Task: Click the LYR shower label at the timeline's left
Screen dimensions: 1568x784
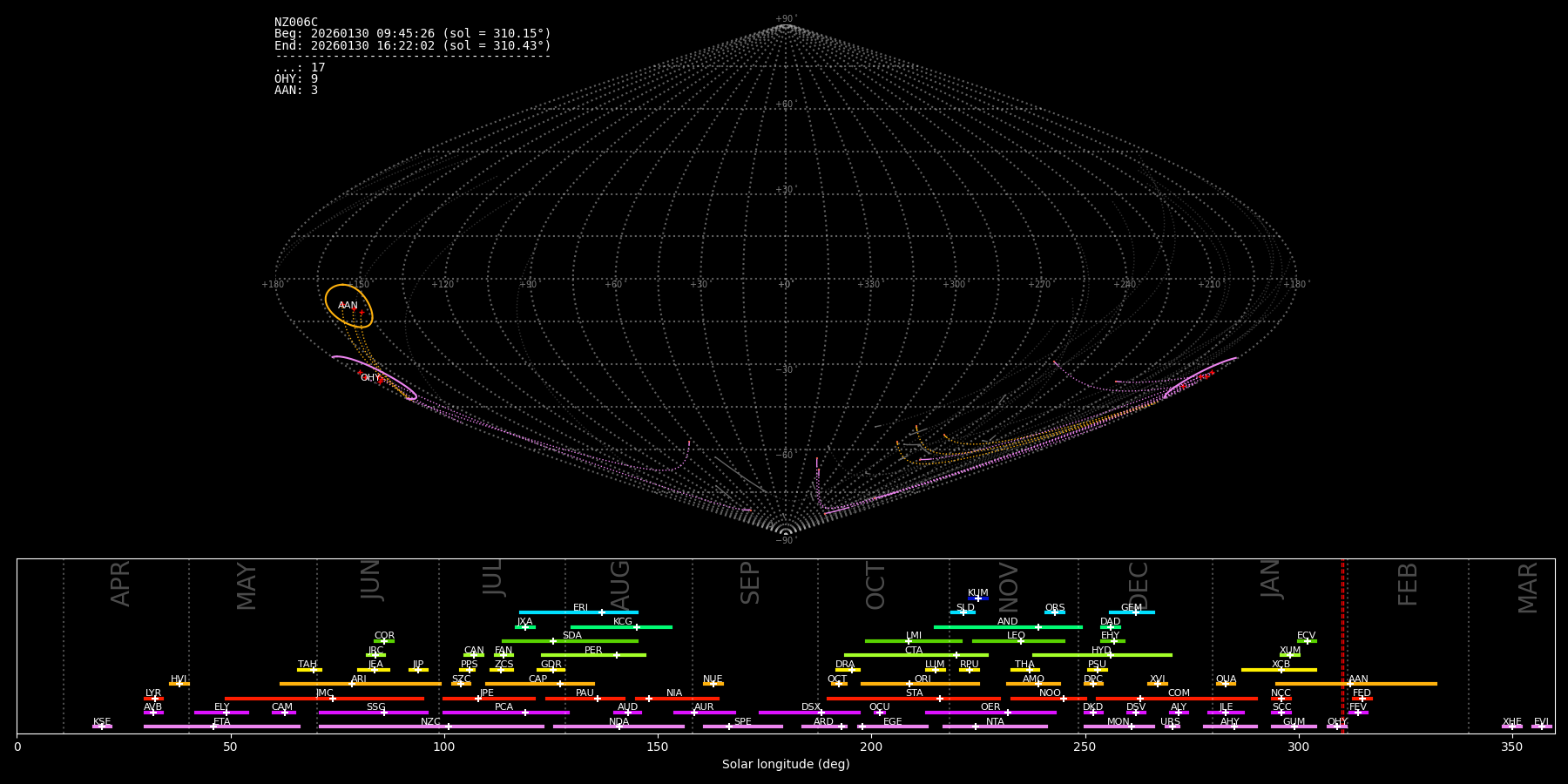Action: (x=153, y=693)
